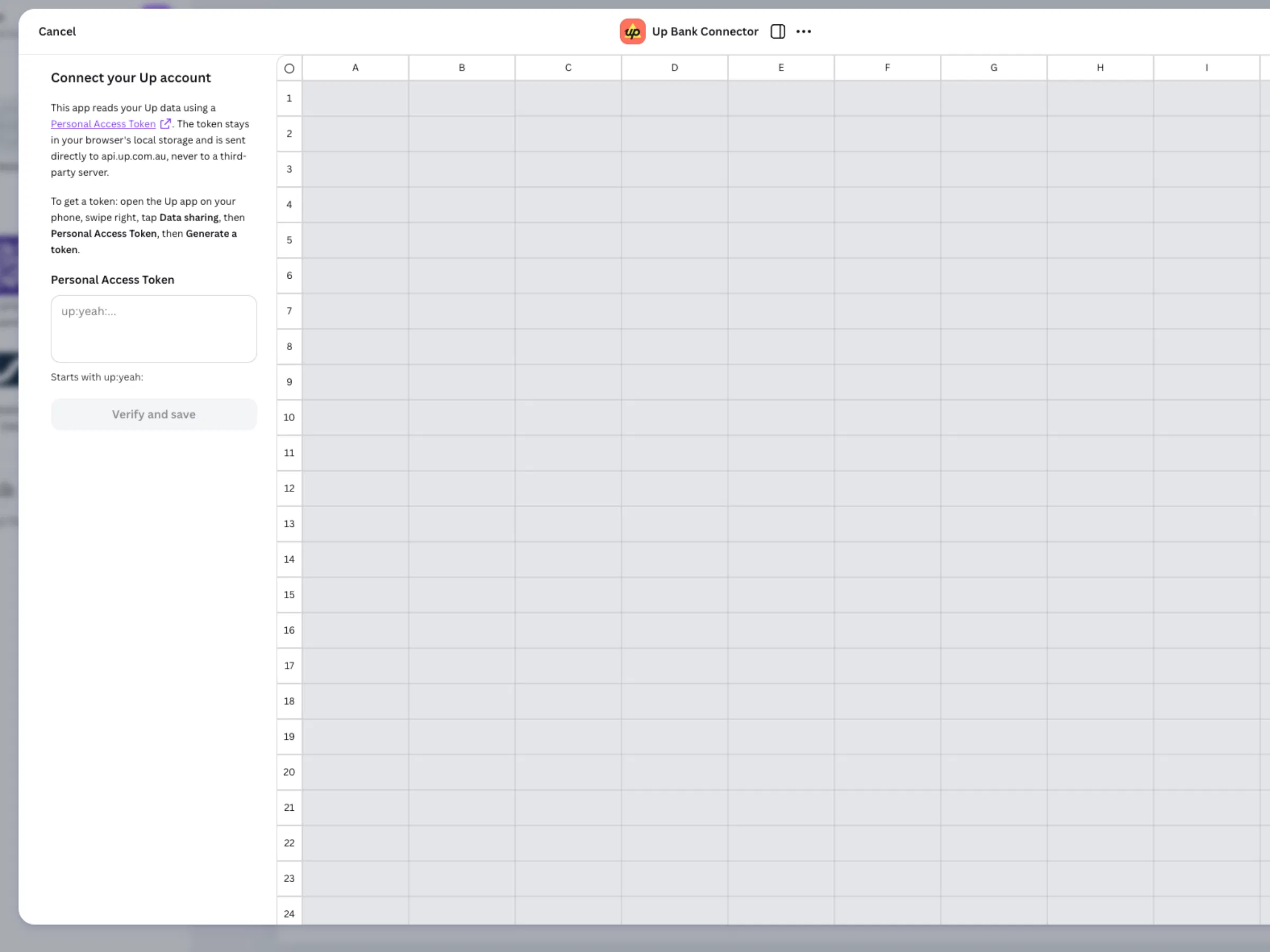Image resolution: width=1270 pixels, height=952 pixels.
Task: Select column A header
Action: pos(356,68)
